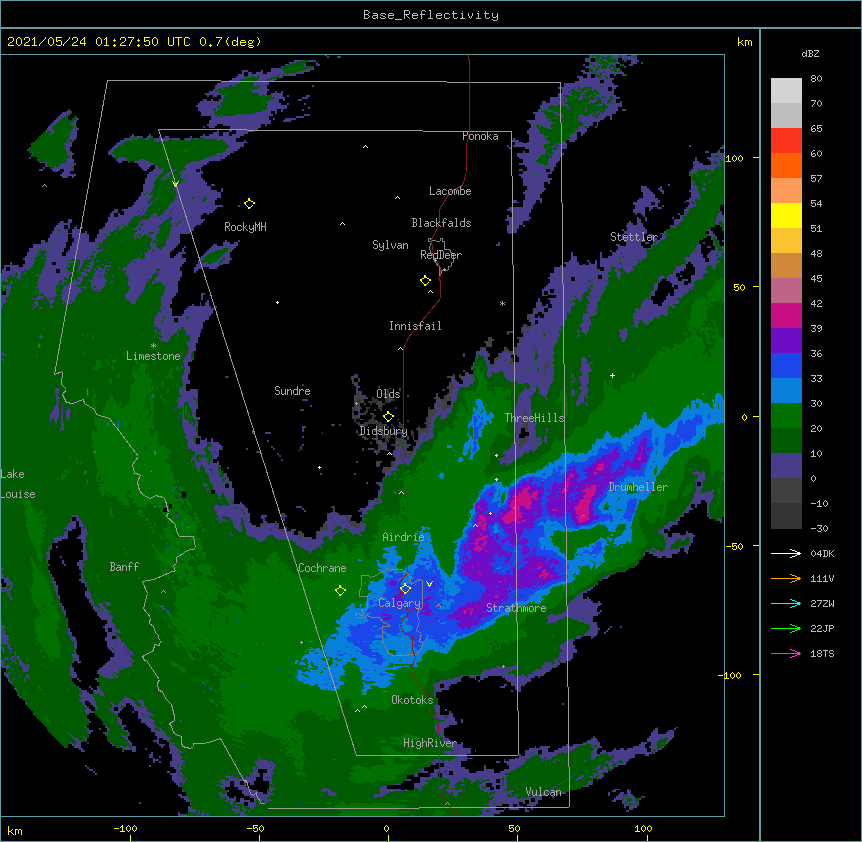
Task: Click the Ponoka city label
Action: point(480,136)
